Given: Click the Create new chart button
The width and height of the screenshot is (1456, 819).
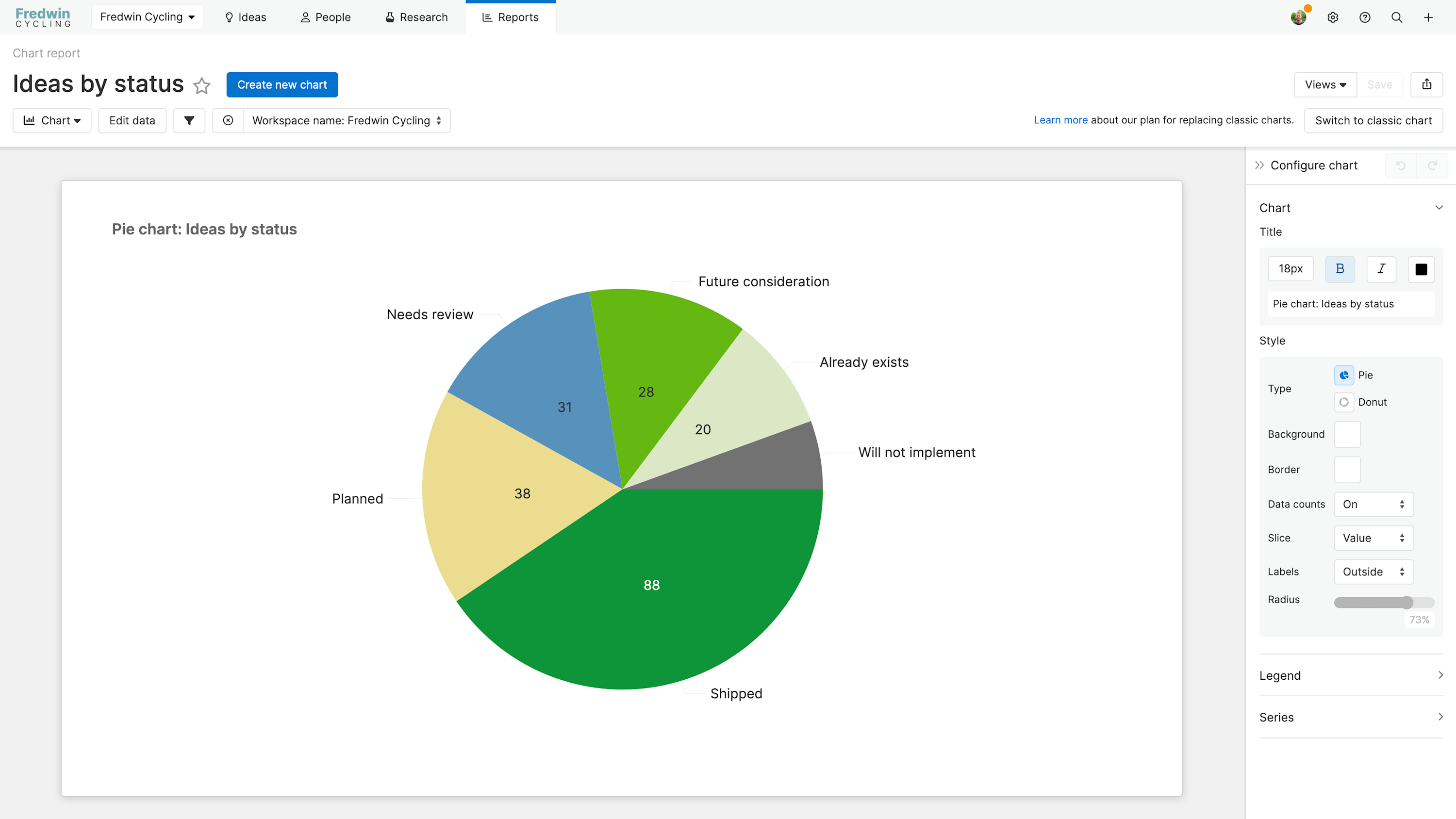Looking at the screenshot, I should click(x=282, y=84).
